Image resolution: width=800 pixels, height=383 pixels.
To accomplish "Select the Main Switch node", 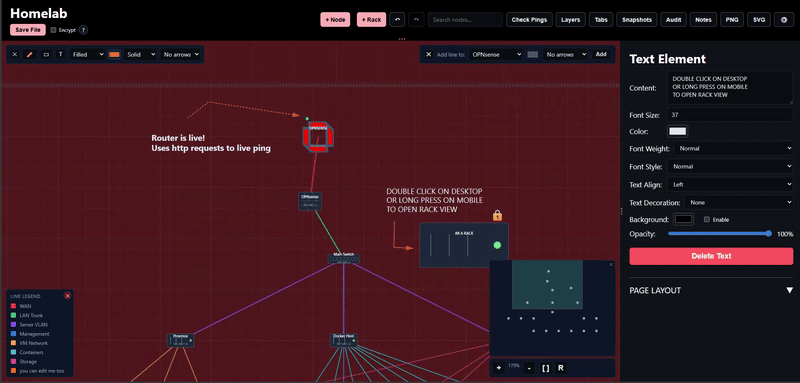I will tap(344, 258).
